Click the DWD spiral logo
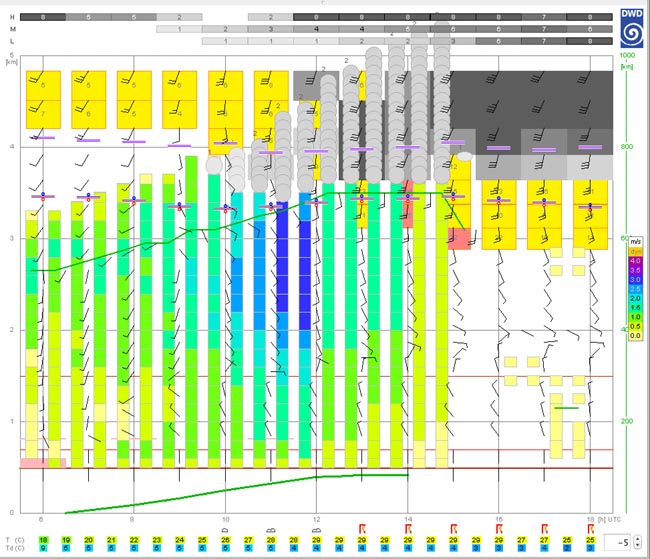The height and width of the screenshot is (559, 650). 632,28
